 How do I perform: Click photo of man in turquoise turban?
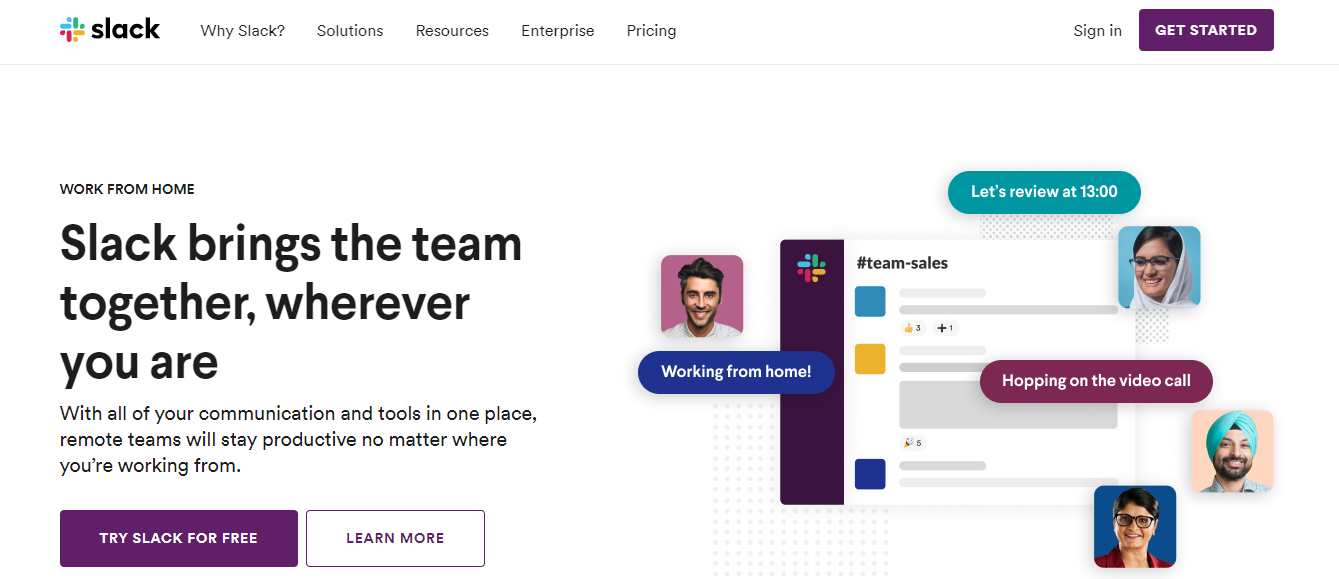point(1232,451)
